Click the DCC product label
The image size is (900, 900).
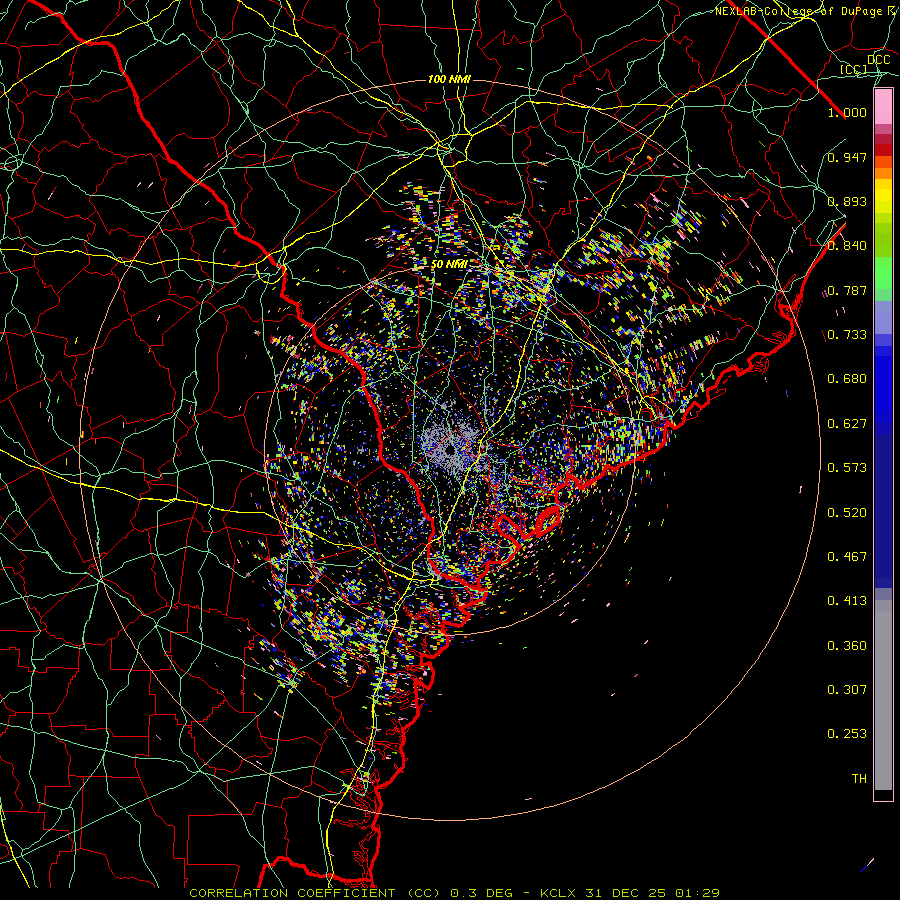(879, 60)
